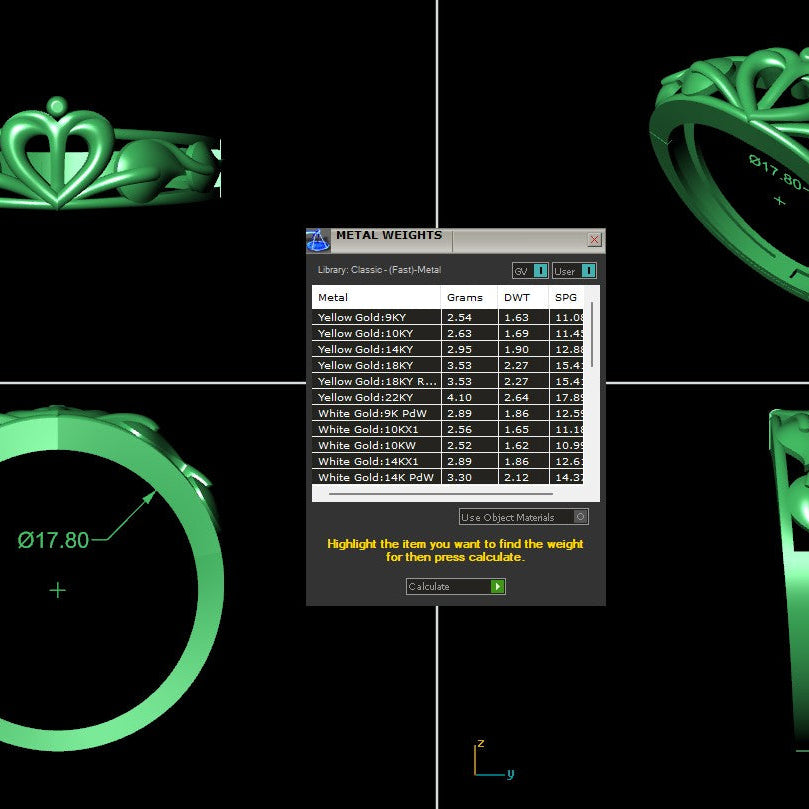Click the crosshair marker in the diameter viewport
The image size is (809, 809).
click(57, 590)
